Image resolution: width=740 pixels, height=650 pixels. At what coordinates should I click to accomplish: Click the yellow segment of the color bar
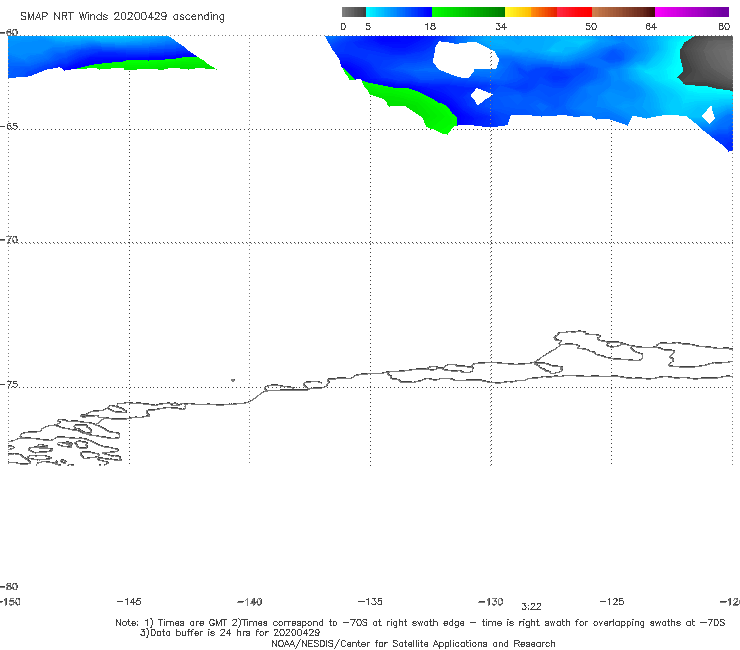coord(518,12)
